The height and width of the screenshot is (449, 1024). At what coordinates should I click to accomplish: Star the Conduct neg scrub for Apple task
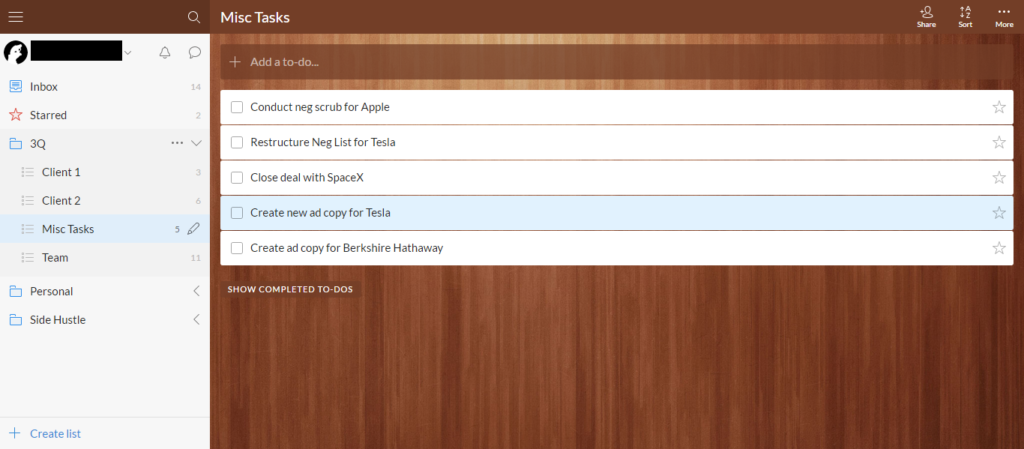click(999, 107)
